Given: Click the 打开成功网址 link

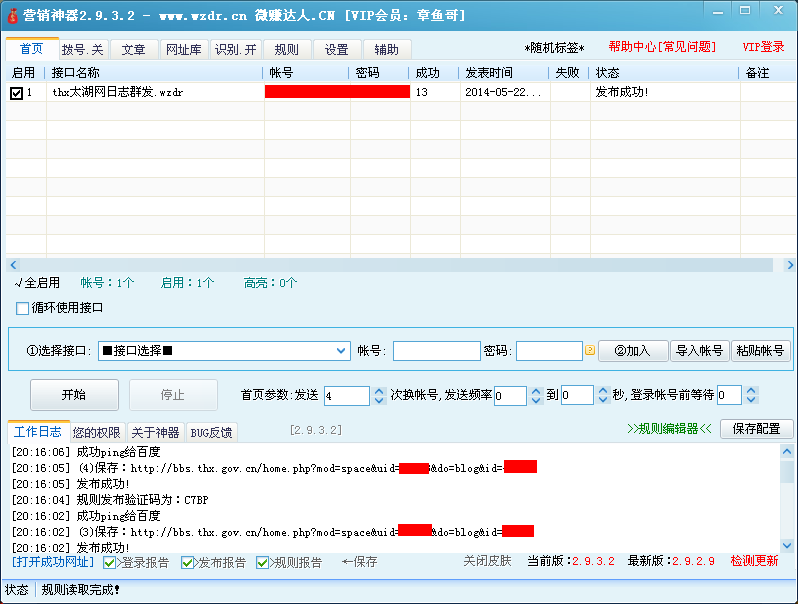Looking at the screenshot, I should click(x=53, y=562).
